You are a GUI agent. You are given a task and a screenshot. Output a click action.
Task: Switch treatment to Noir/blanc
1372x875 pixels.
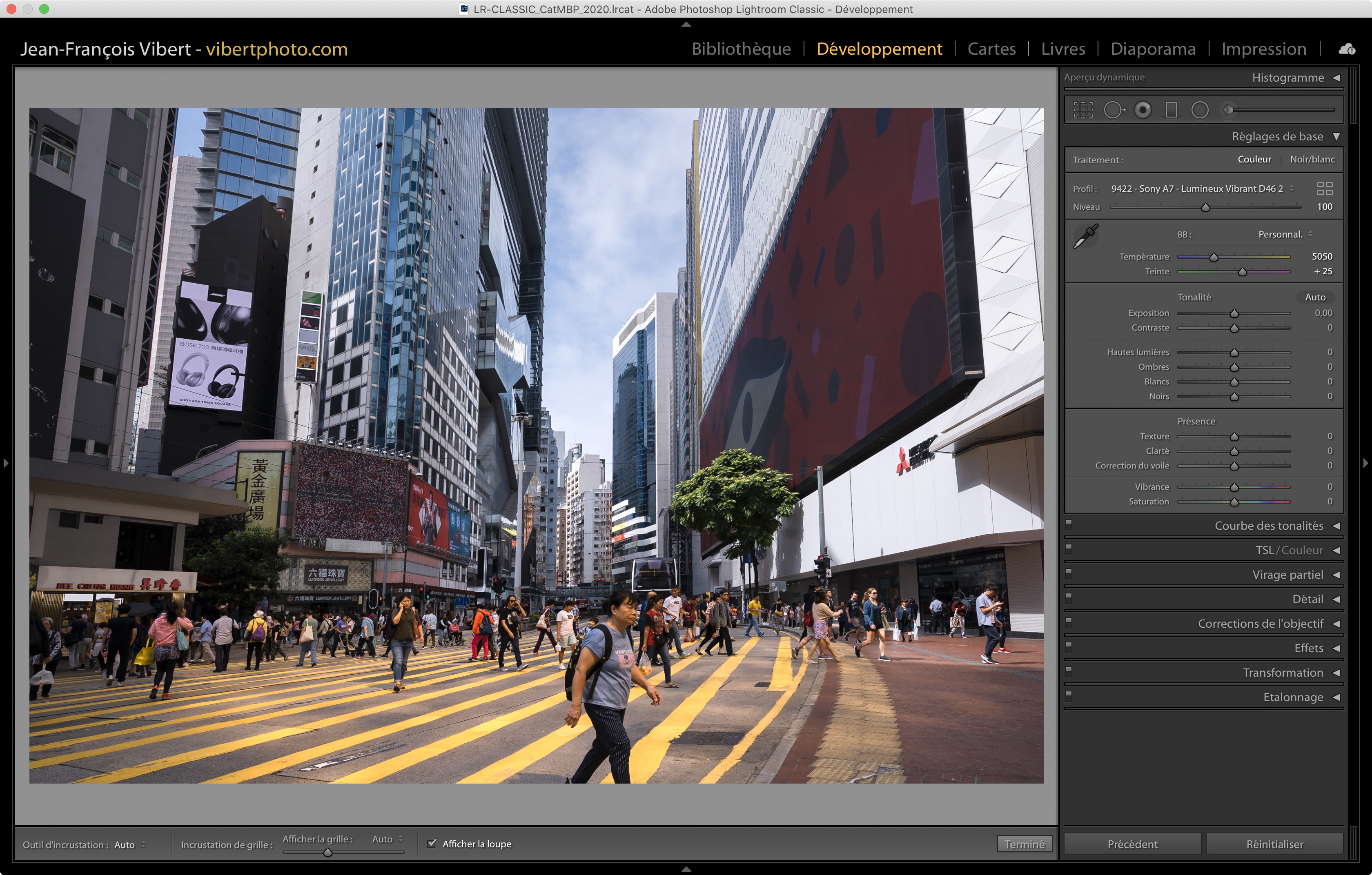tap(1312, 160)
